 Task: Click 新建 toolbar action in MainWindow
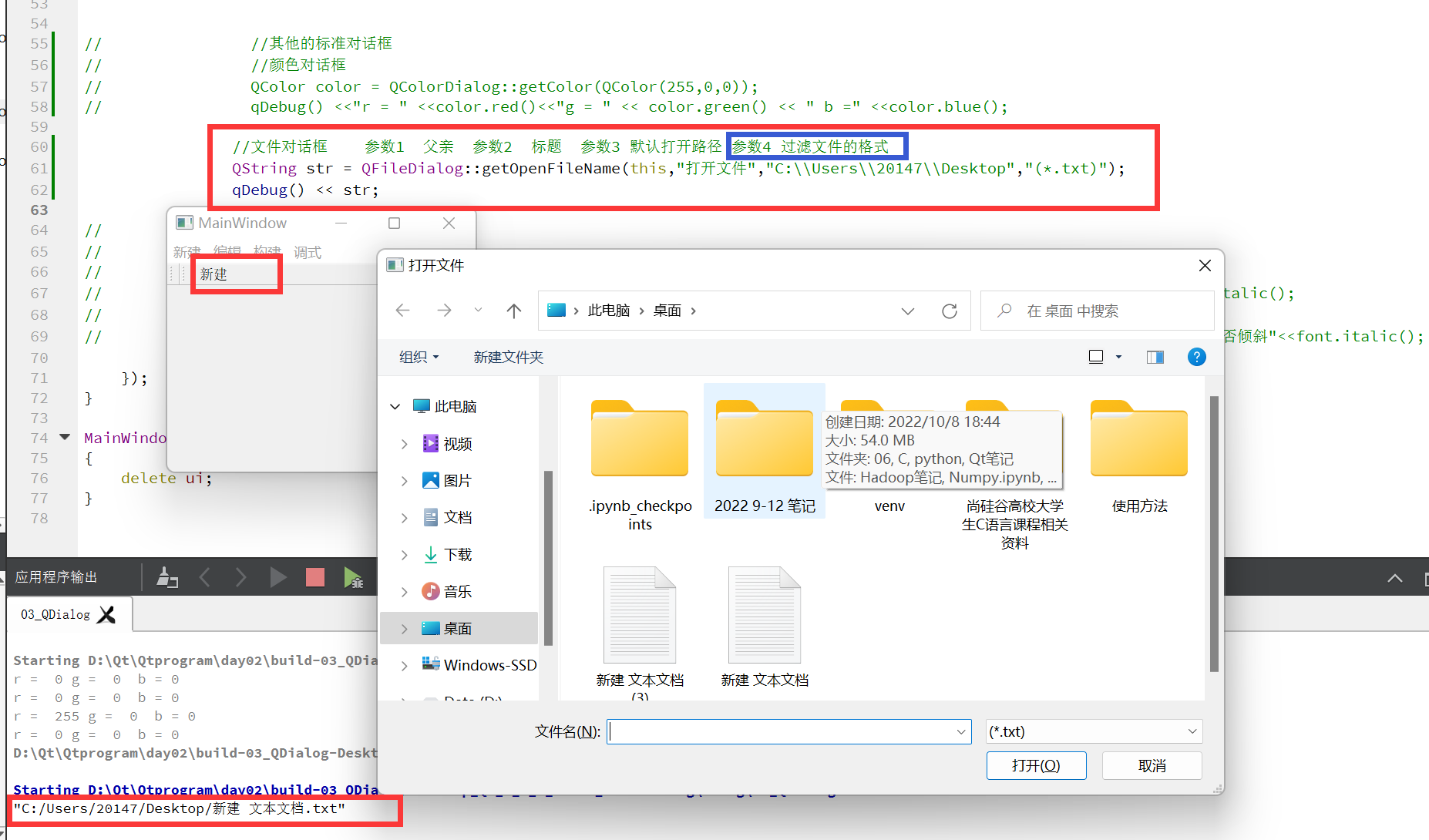pyautogui.click(x=214, y=274)
